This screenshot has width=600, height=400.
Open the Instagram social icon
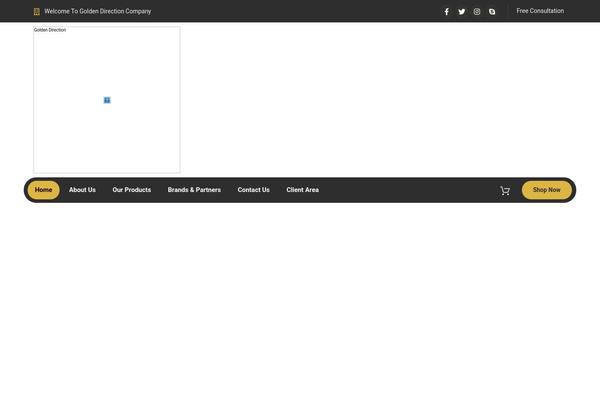[x=477, y=11]
